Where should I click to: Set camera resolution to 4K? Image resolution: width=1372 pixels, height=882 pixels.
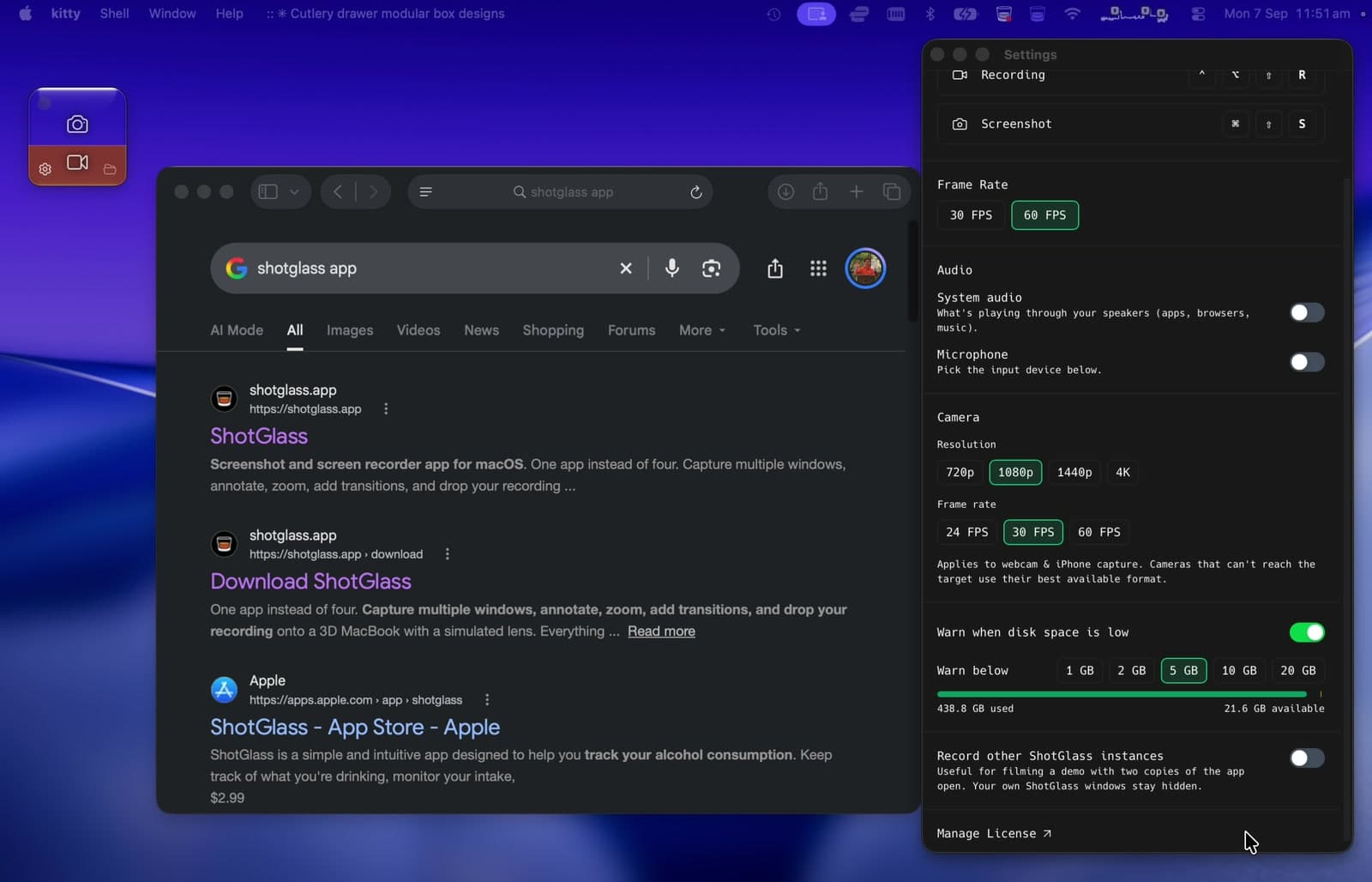pos(1122,473)
